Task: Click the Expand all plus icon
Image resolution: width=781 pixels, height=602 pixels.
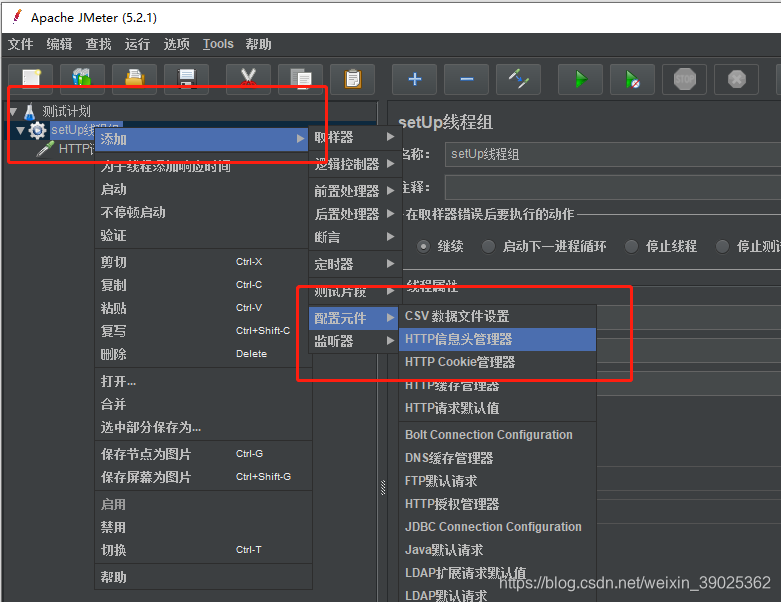Action: [414, 79]
